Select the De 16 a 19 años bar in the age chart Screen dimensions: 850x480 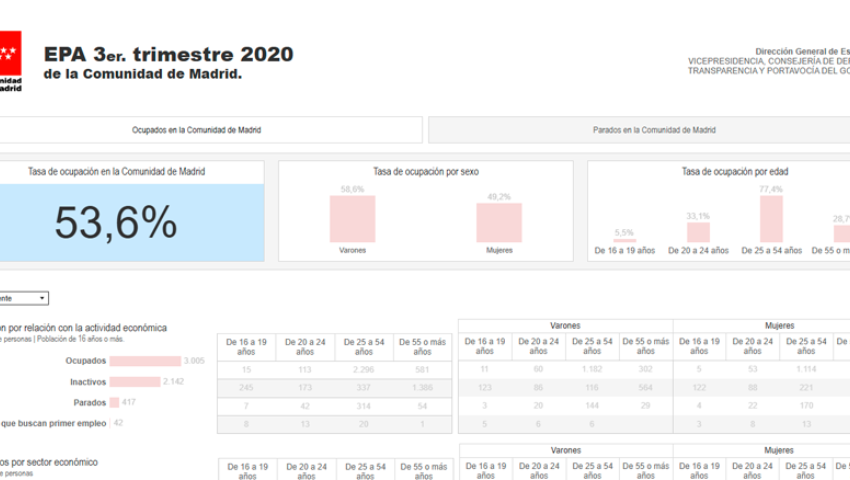click(x=624, y=240)
